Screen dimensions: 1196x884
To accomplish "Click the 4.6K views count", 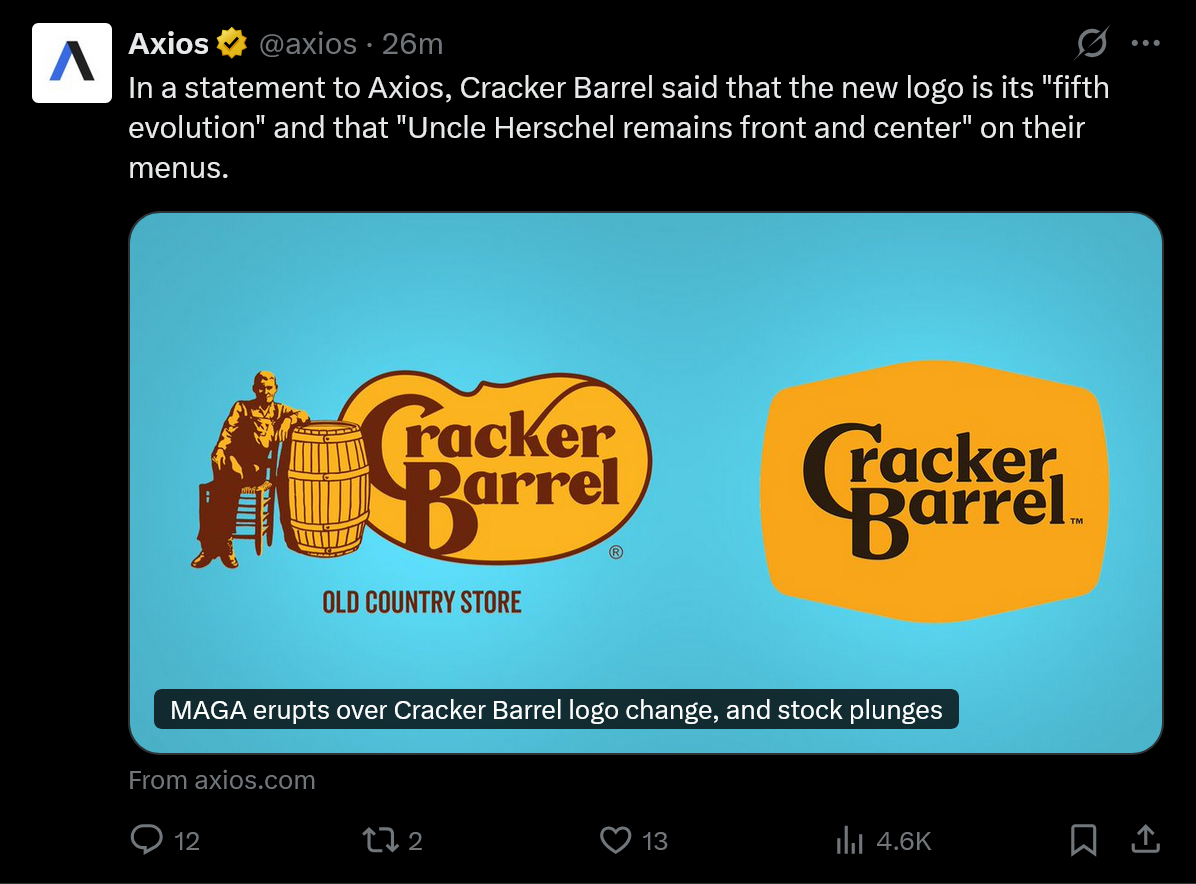I will [904, 841].
